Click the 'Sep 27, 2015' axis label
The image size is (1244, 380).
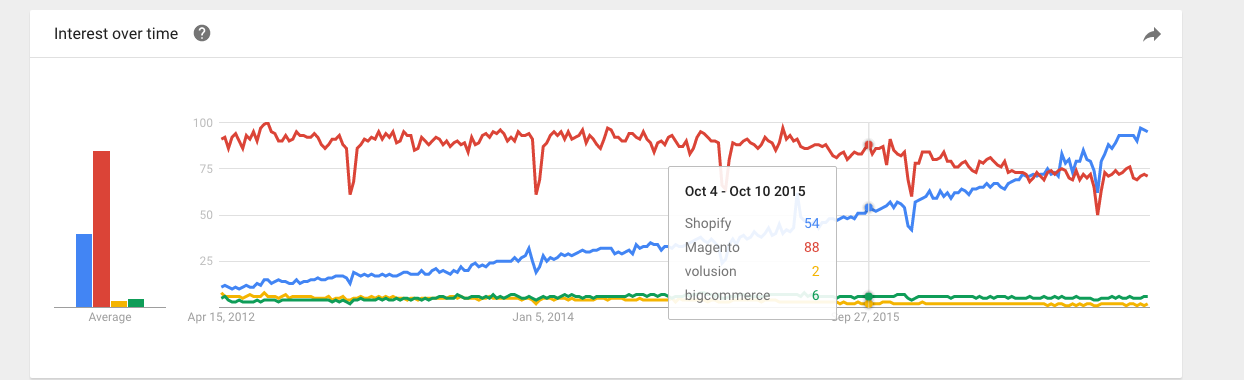tap(868, 317)
